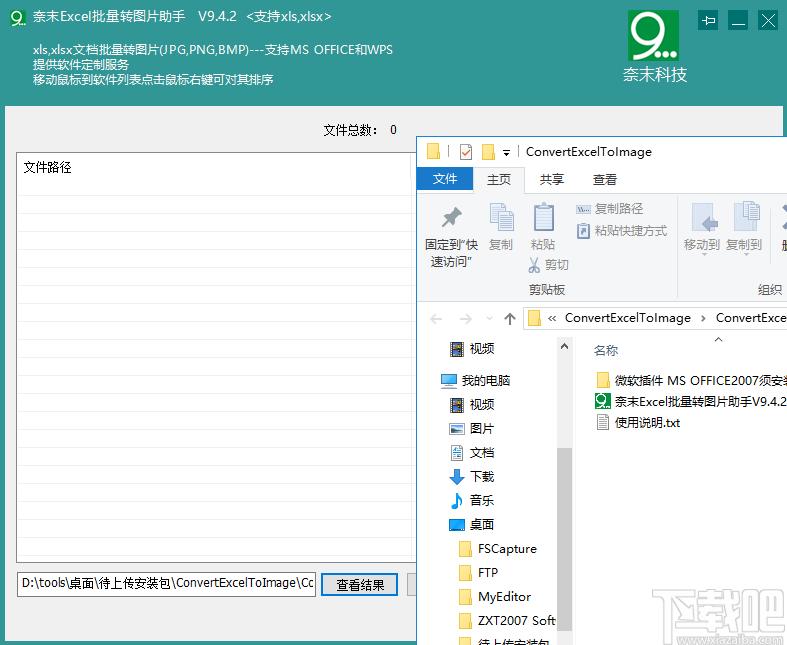The width and height of the screenshot is (787, 645).
Task: Select the ZXT2007 Soft folder in tree
Action: tap(507, 621)
